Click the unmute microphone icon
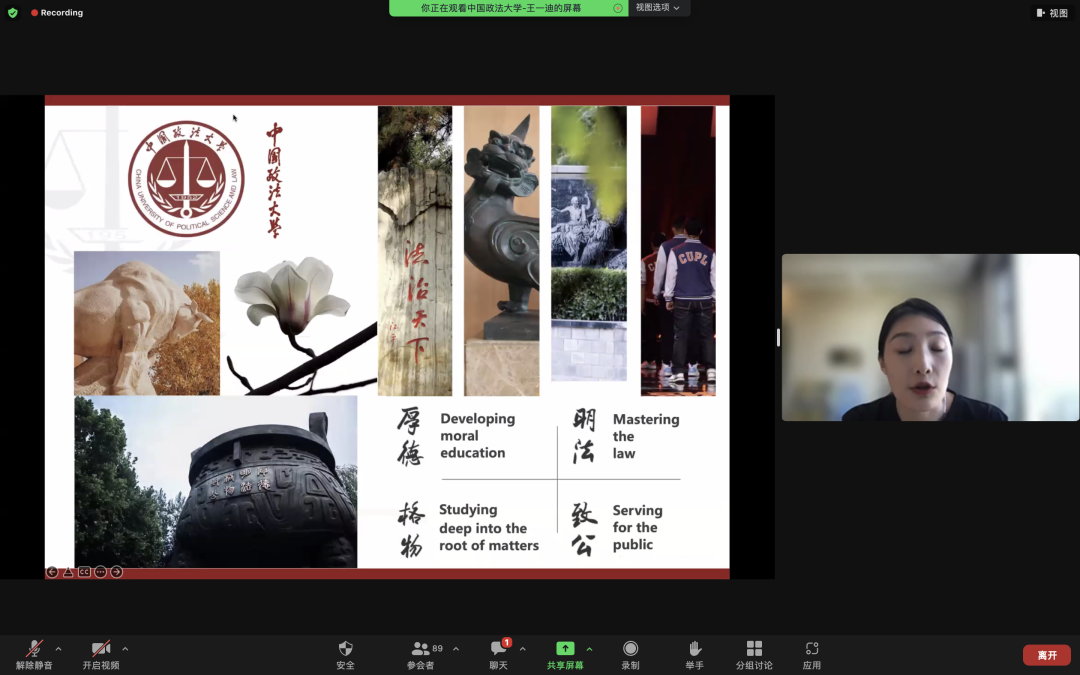Screen dimensions: 1080x675 click(34, 649)
